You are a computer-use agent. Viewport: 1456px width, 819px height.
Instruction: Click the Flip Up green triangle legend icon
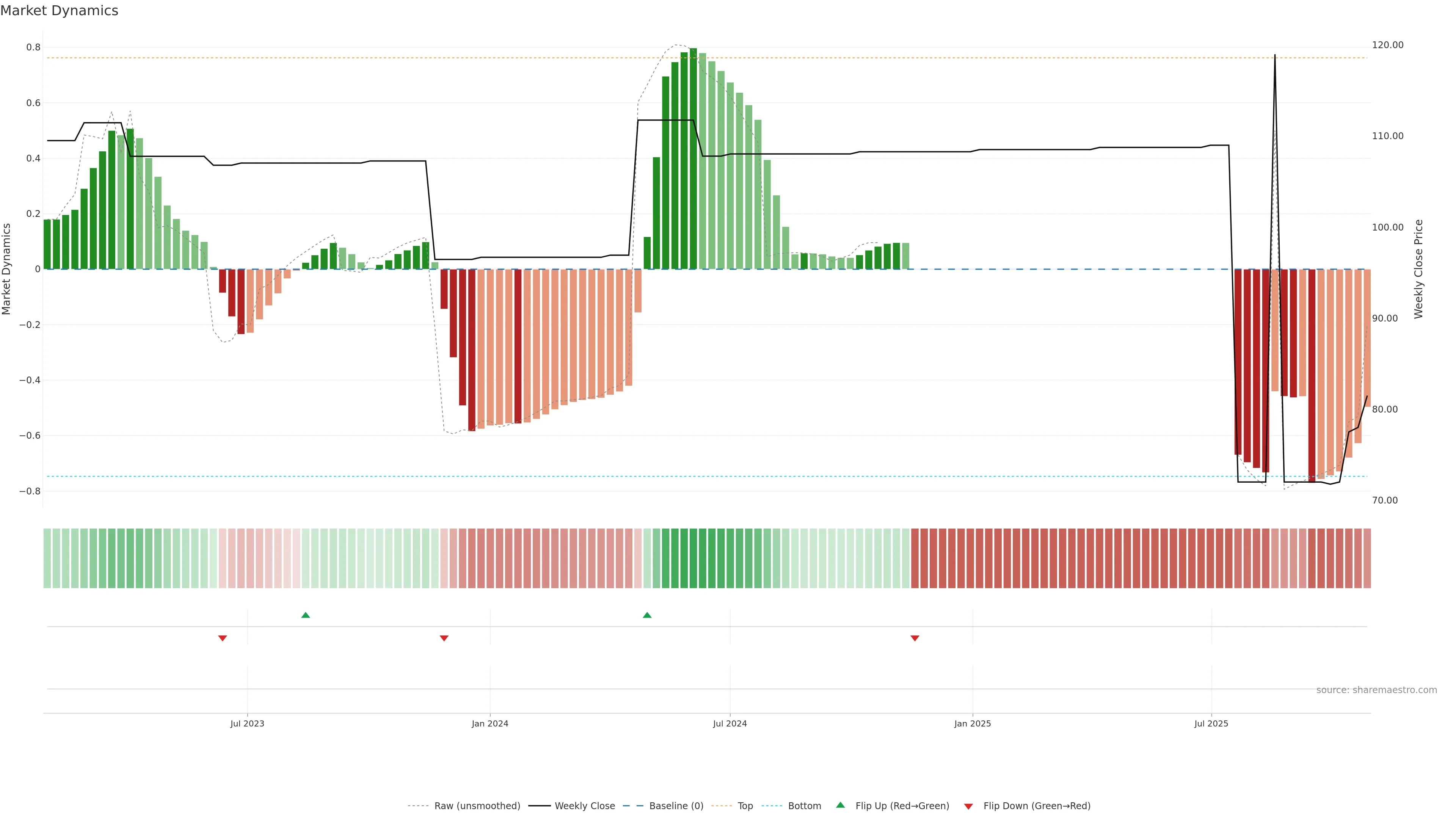click(841, 805)
